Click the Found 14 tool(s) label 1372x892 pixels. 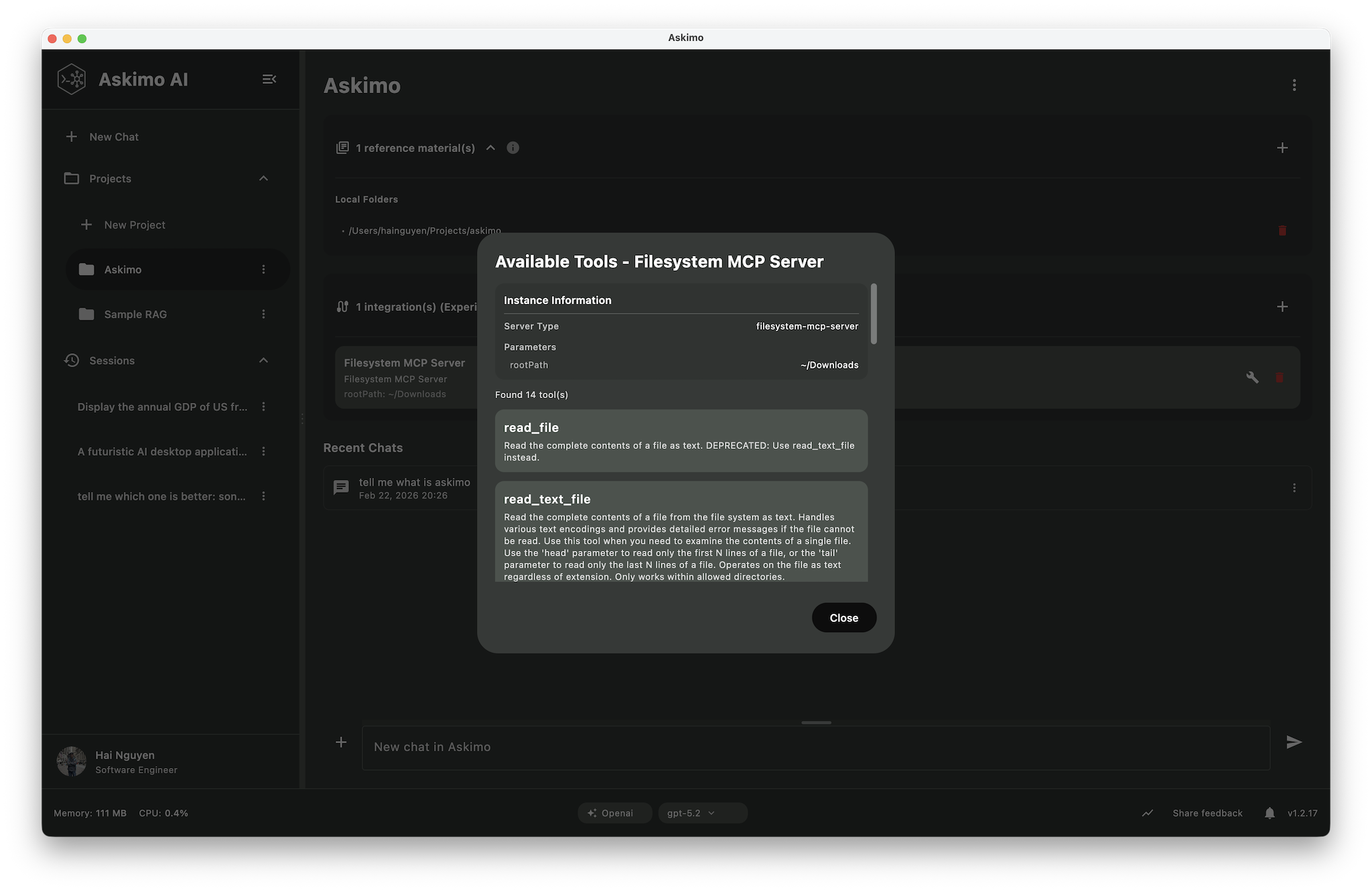(x=531, y=395)
